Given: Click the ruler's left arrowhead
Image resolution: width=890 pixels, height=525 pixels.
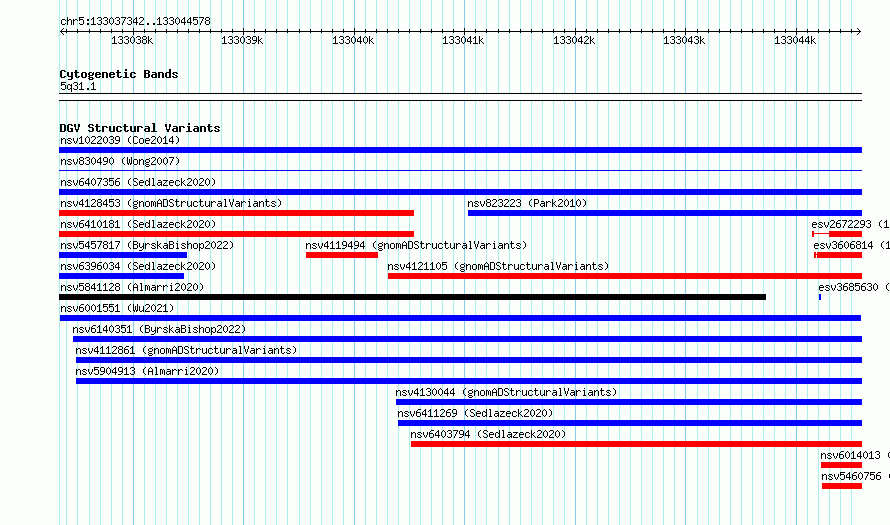Looking at the screenshot, I should click(x=62, y=32).
